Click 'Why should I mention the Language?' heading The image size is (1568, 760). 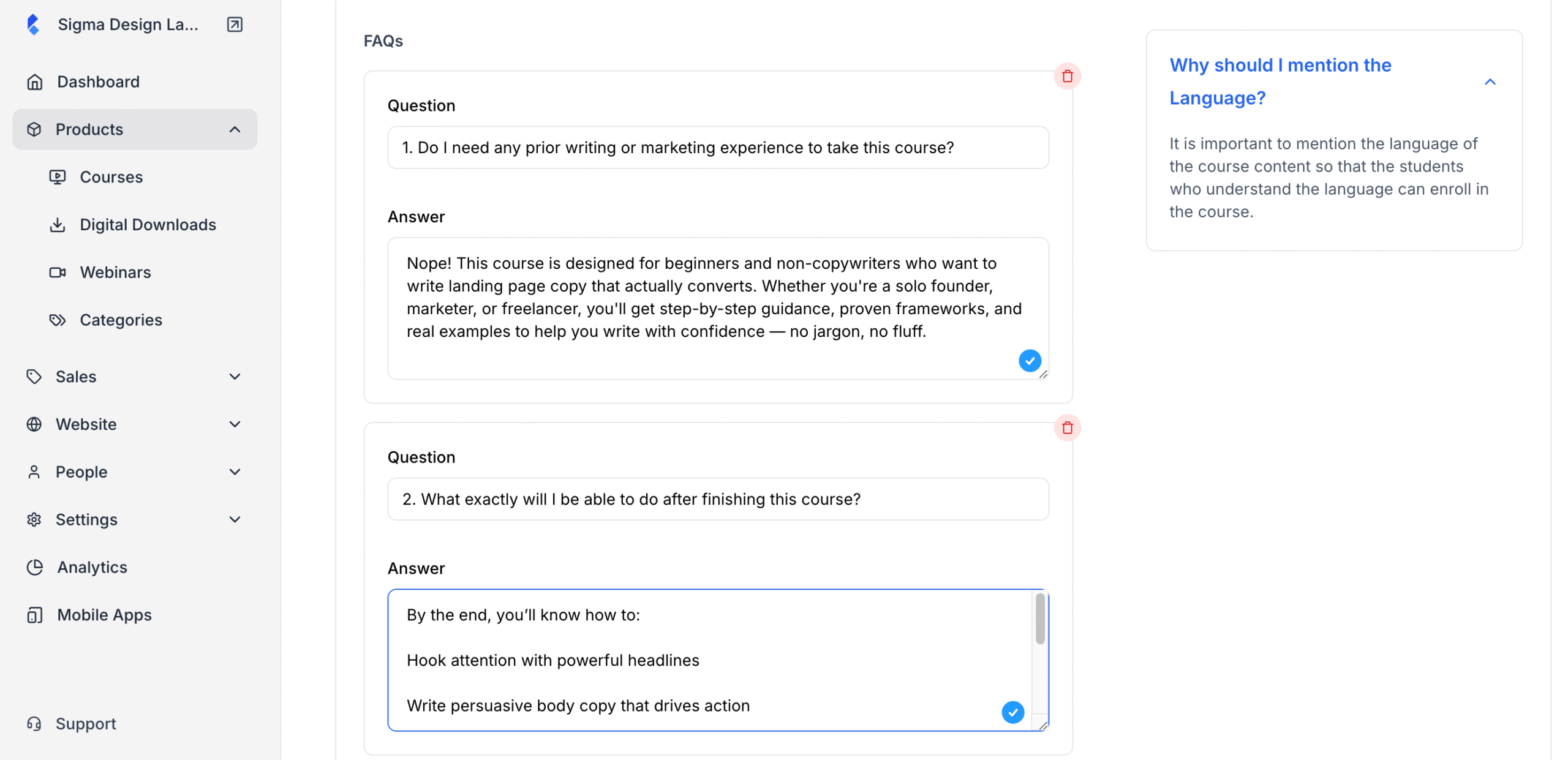point(1281,81)
